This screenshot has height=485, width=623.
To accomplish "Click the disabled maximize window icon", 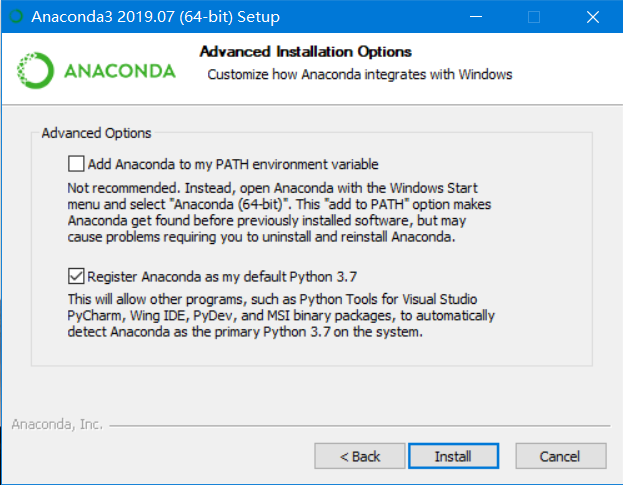I will 534,17.
